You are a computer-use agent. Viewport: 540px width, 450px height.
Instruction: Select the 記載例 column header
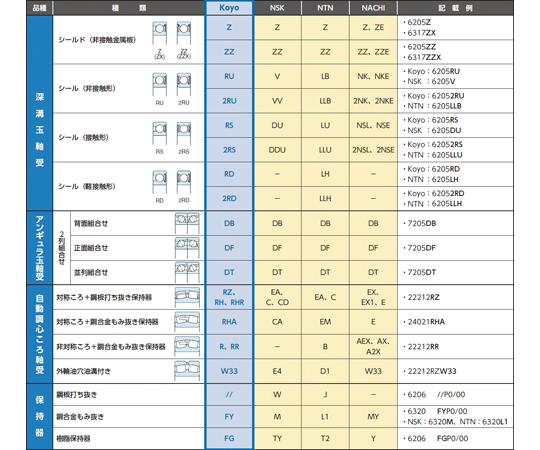tap(455, 8)
